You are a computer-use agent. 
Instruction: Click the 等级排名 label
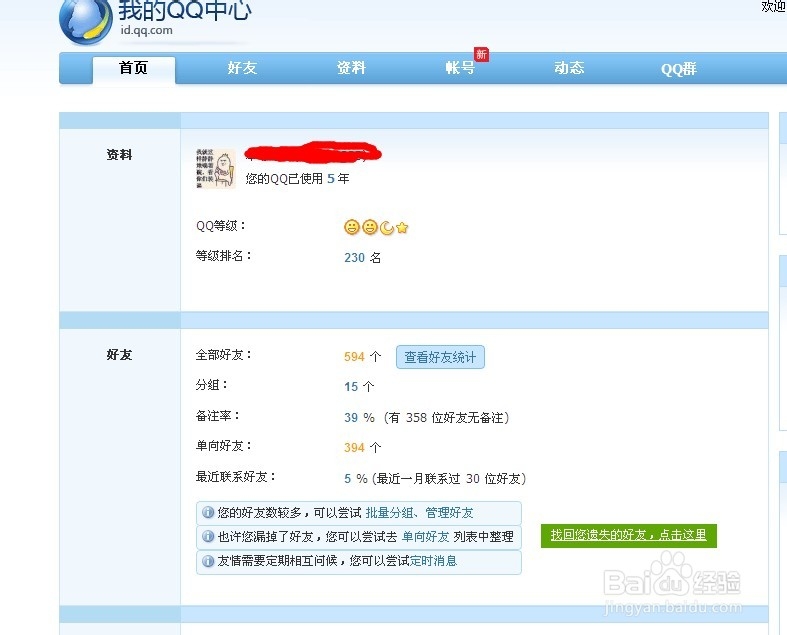click(223, 256)
